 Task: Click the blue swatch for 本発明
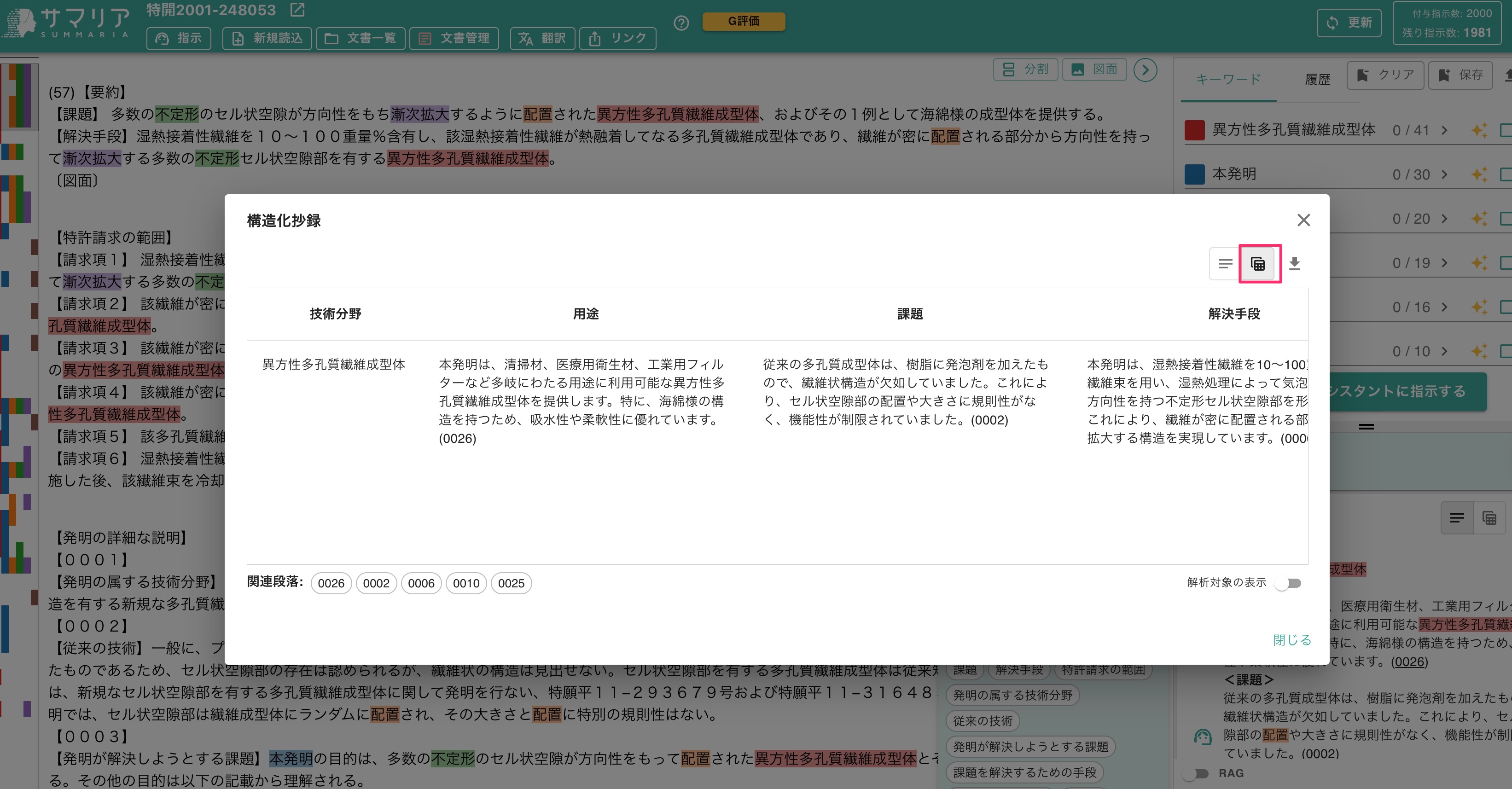(1194, 174)
